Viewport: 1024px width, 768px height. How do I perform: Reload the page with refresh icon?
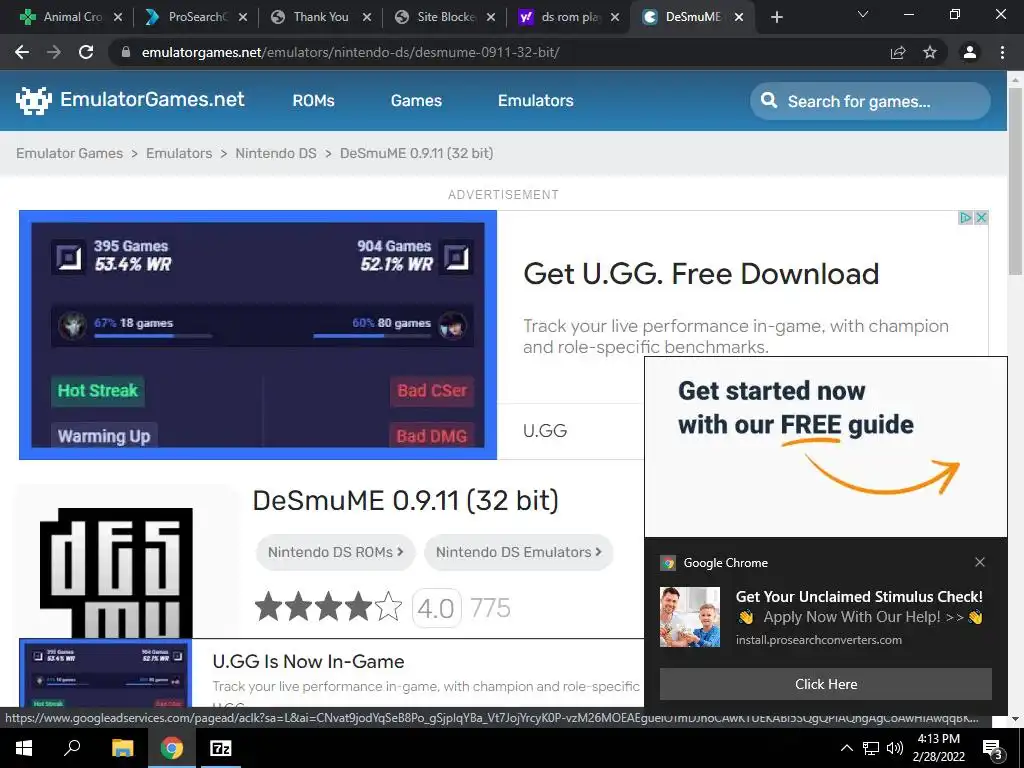(x=86, y=52)
